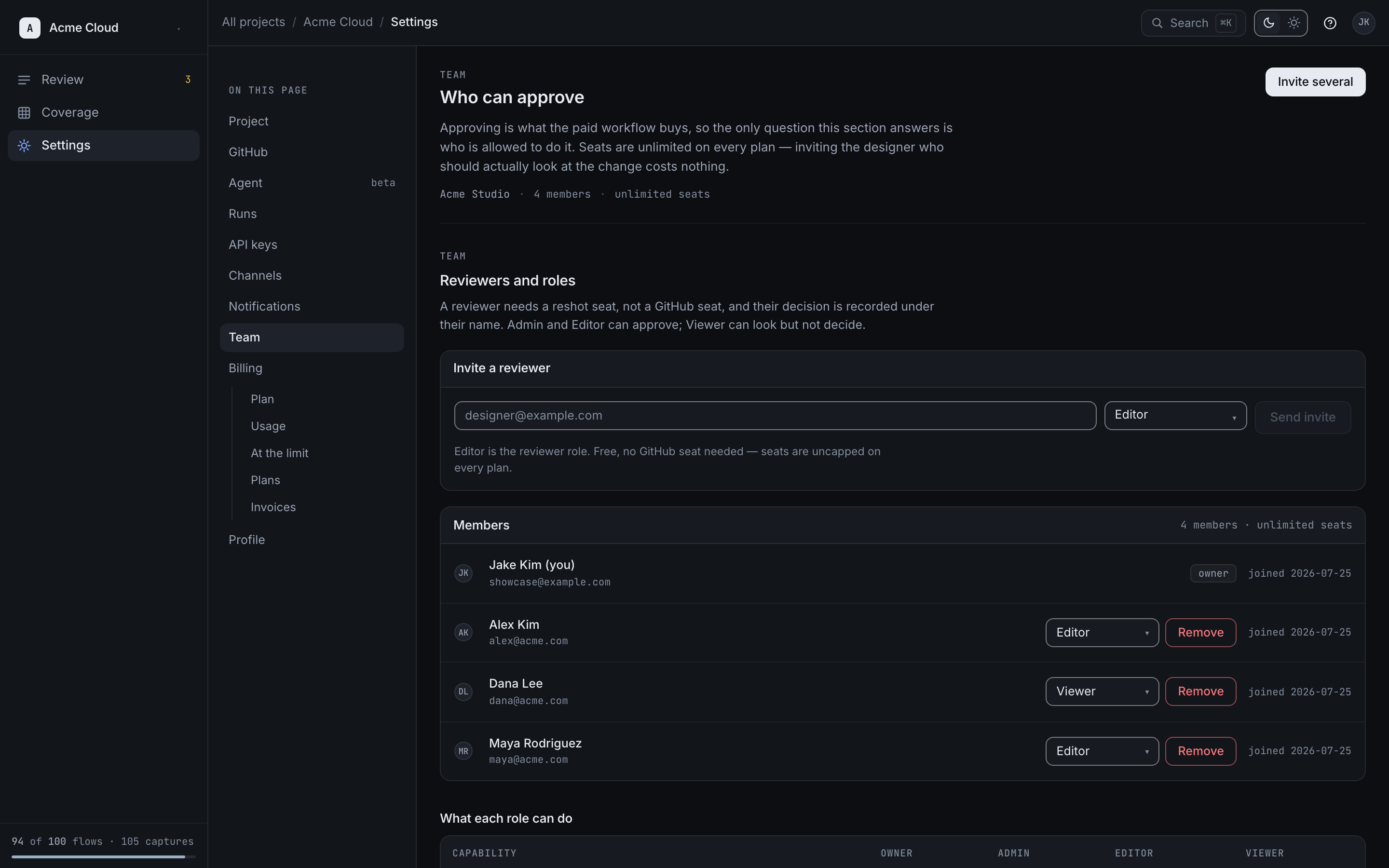This screenshot has width=1389, height=868.
Task: Click the Settings gear icon in sidebar
Action: 24,145
